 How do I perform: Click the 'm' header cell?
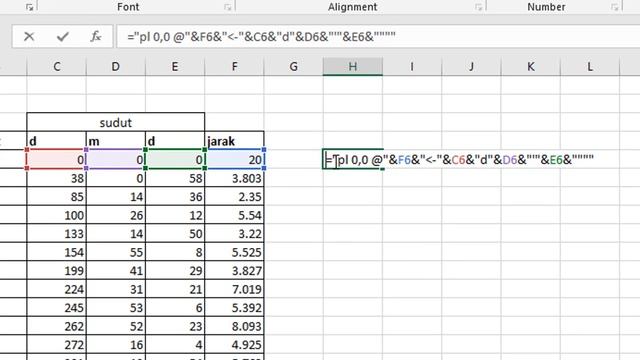point(116,141)
